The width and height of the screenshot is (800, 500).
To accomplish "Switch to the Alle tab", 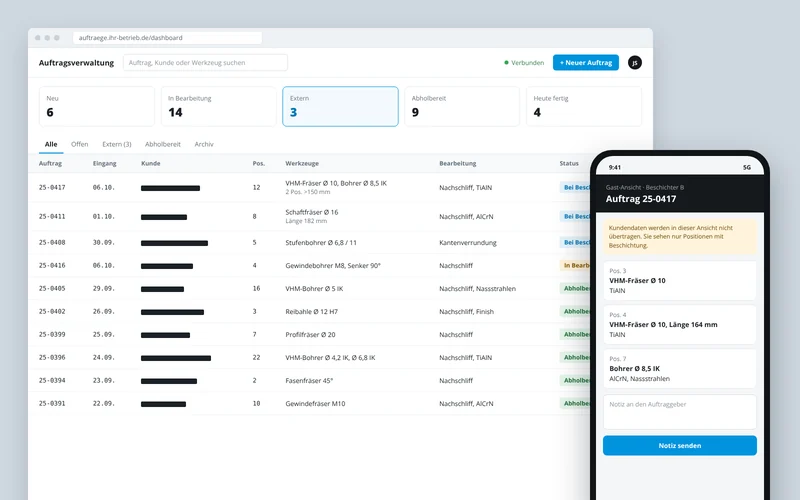I will [x=51, y=144].
